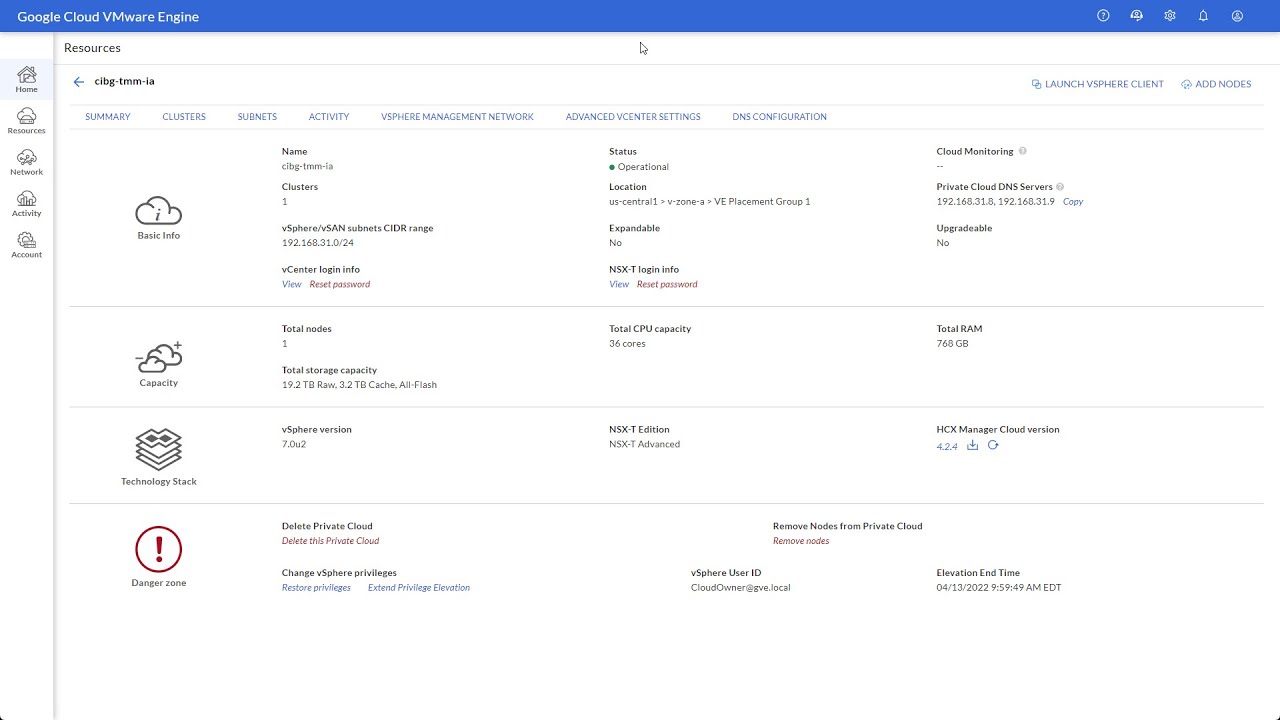Screen dimensions: 1280x720
Task: Open the Home sidebar icon
Action: coord(27,79)
